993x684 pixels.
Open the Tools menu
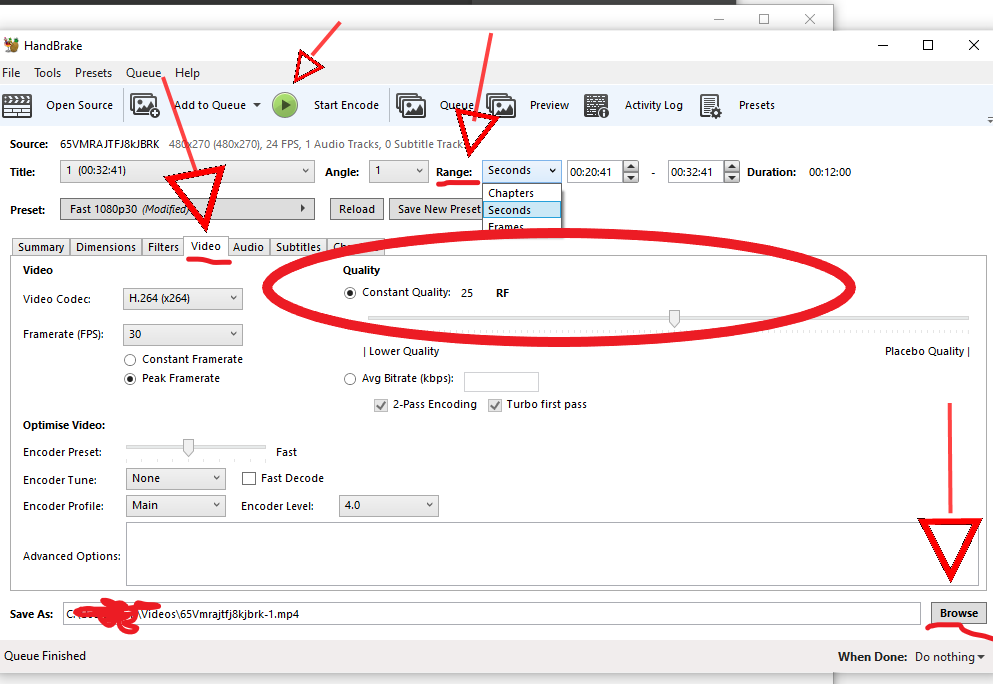click(x=47, y=73)
